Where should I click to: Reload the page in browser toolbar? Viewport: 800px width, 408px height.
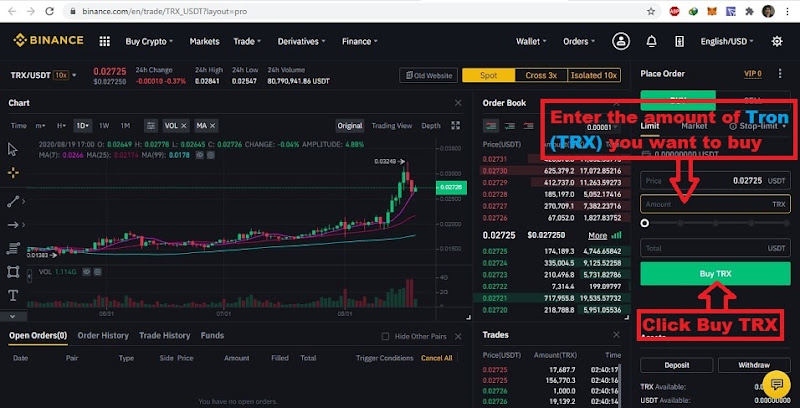tap(49, 11)
